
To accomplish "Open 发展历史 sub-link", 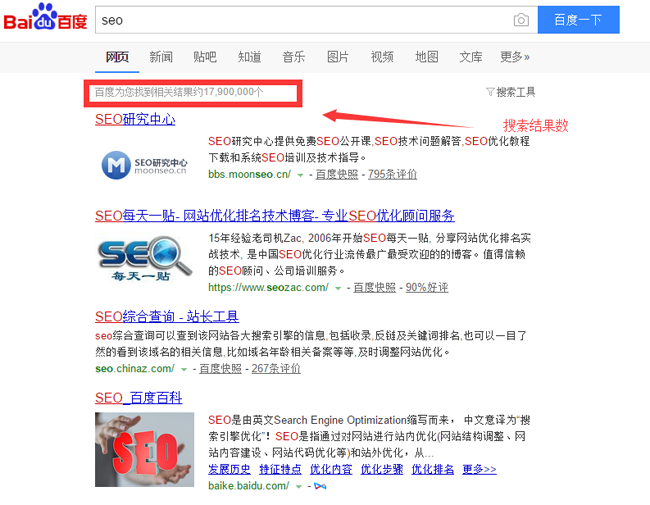I will tap(229, 469).
